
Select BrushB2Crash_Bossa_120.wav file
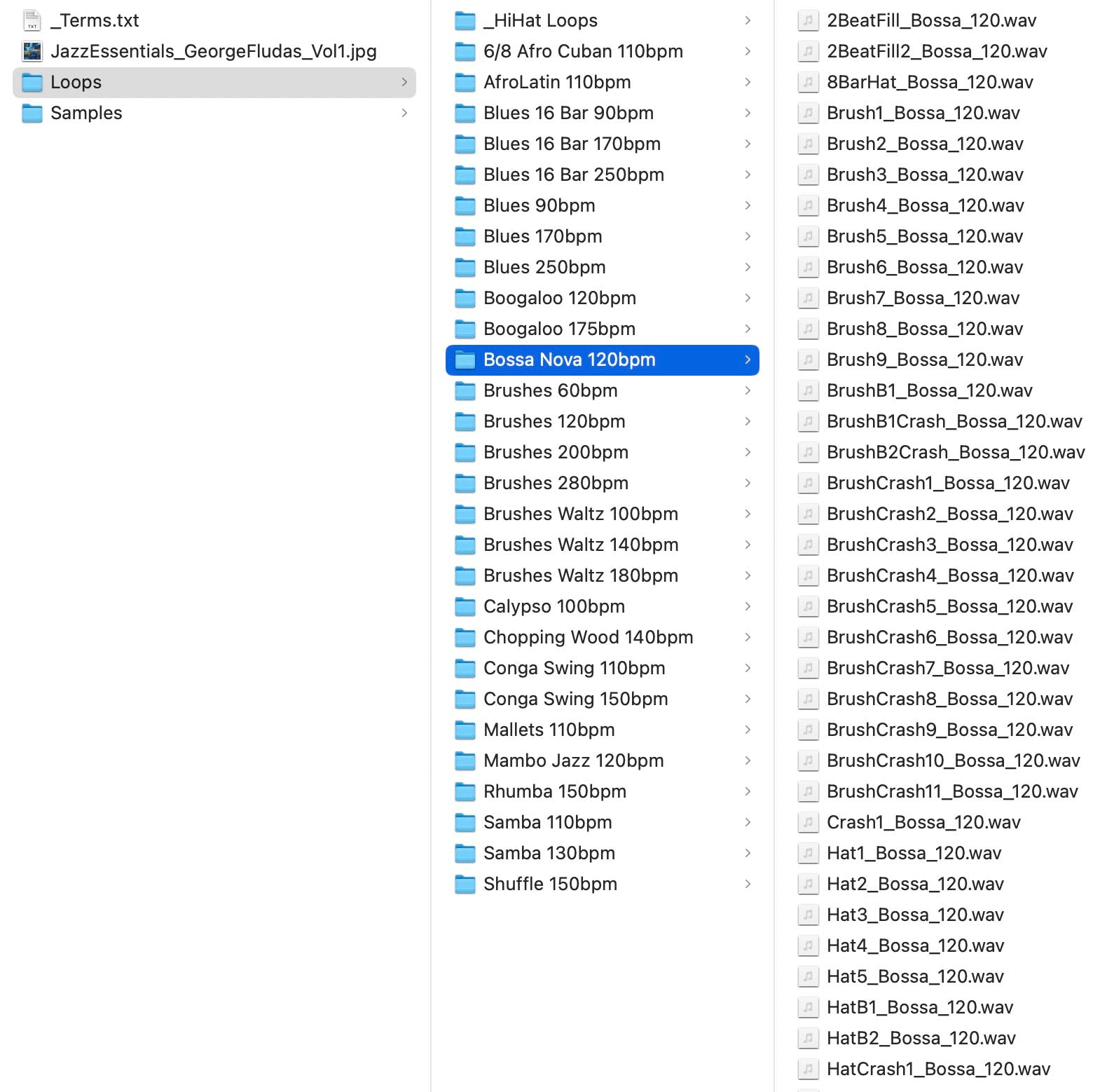pos(955,452)
